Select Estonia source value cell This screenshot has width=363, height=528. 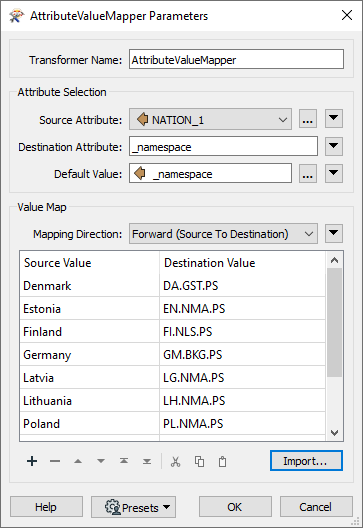coord(89,308)
